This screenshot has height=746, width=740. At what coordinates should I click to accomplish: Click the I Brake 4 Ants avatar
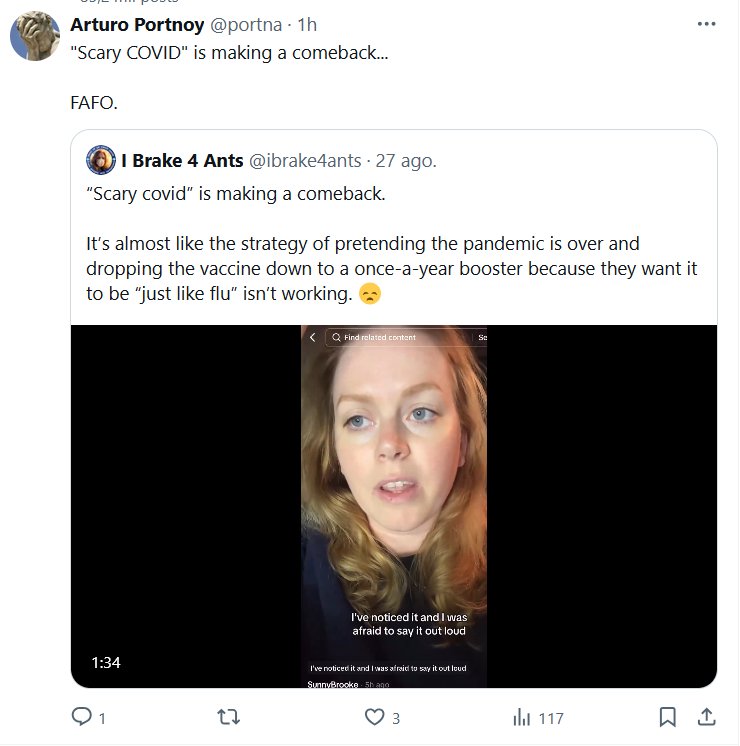101,160
